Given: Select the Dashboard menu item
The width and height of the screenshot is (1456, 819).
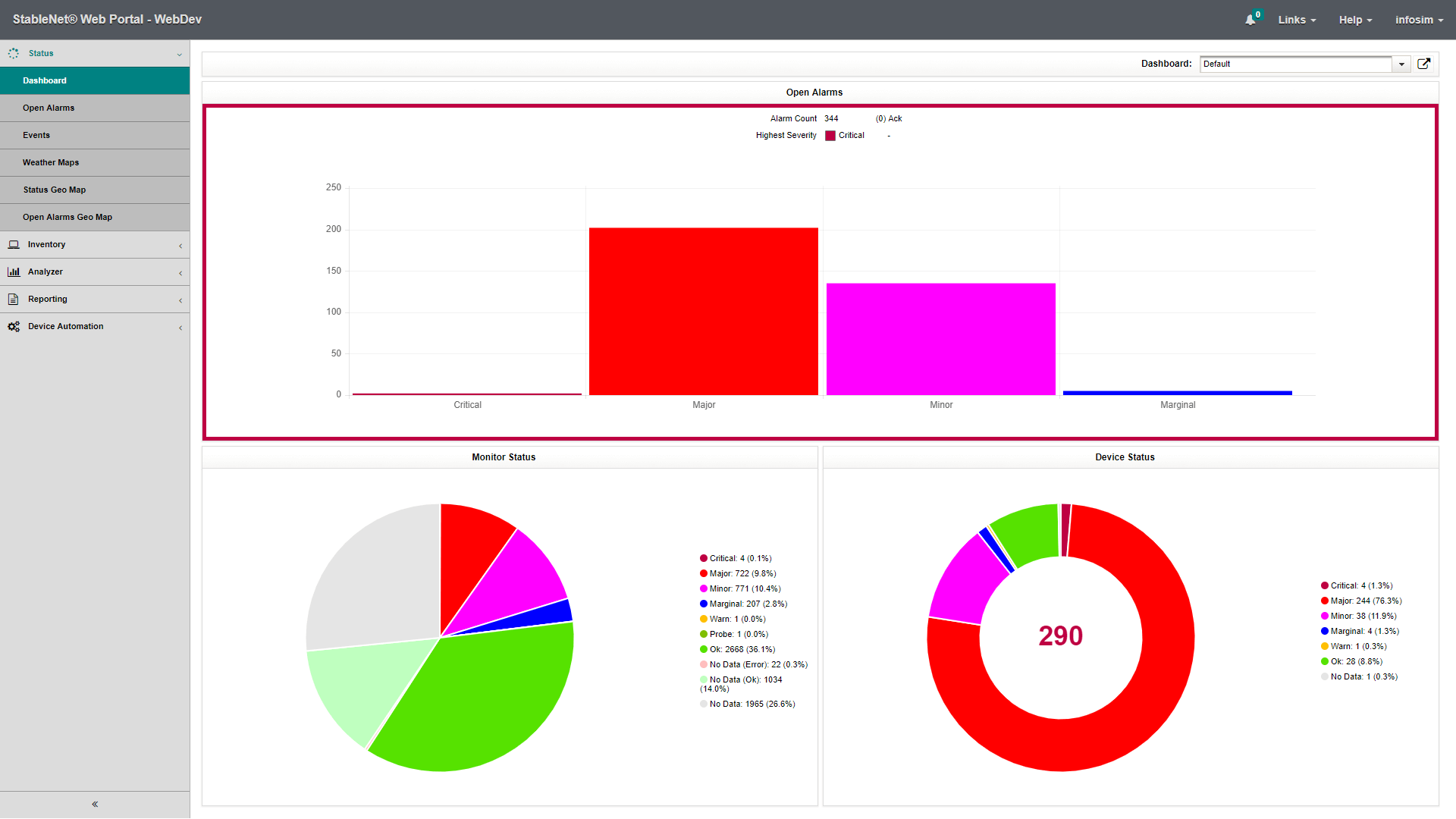Looking at the screenshot, I should point(95,80).
